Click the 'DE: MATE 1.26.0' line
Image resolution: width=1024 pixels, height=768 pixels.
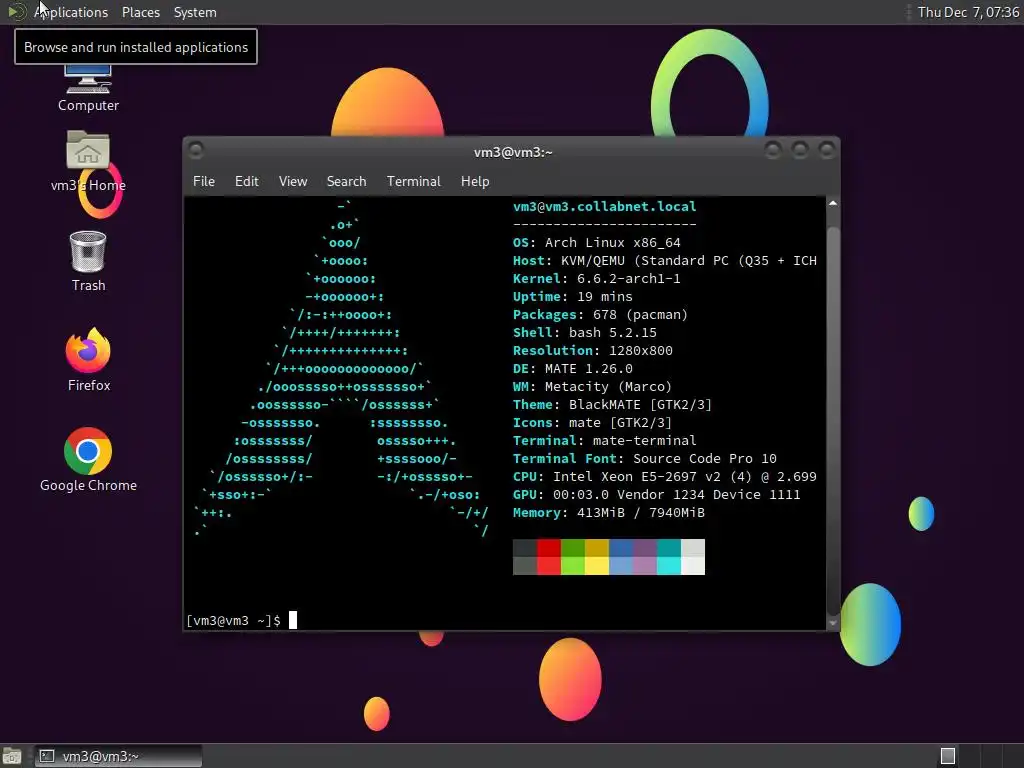tap(573, 369)
